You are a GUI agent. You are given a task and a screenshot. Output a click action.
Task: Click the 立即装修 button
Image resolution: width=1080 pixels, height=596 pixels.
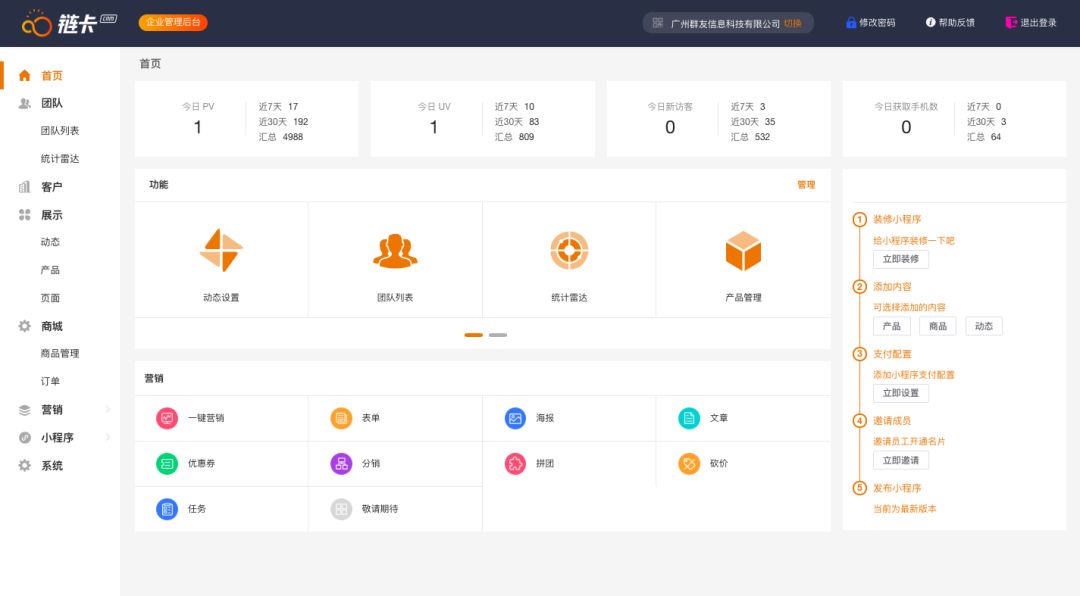[900, 260]
